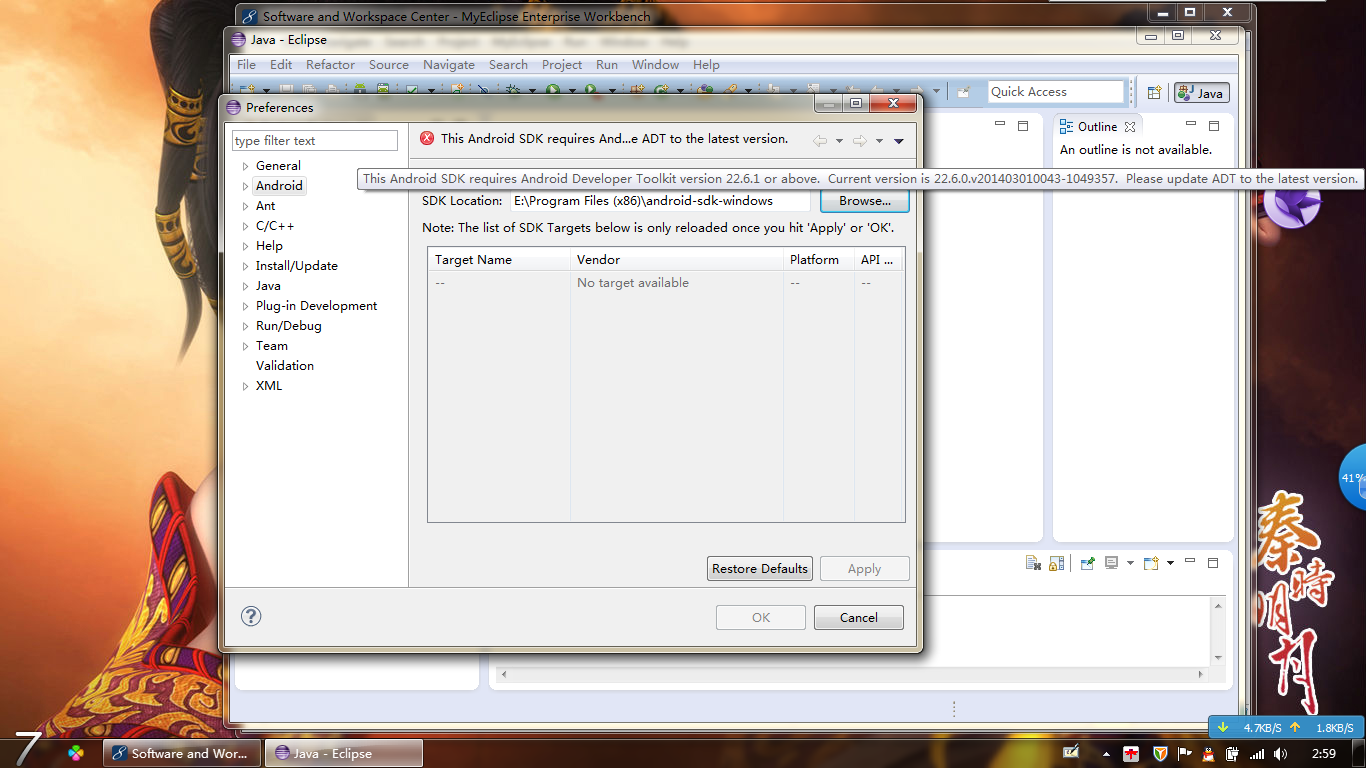Click the Restore Defaults button
The image size is (1366, 768).
pyautogui.click(x=760, y=568)
